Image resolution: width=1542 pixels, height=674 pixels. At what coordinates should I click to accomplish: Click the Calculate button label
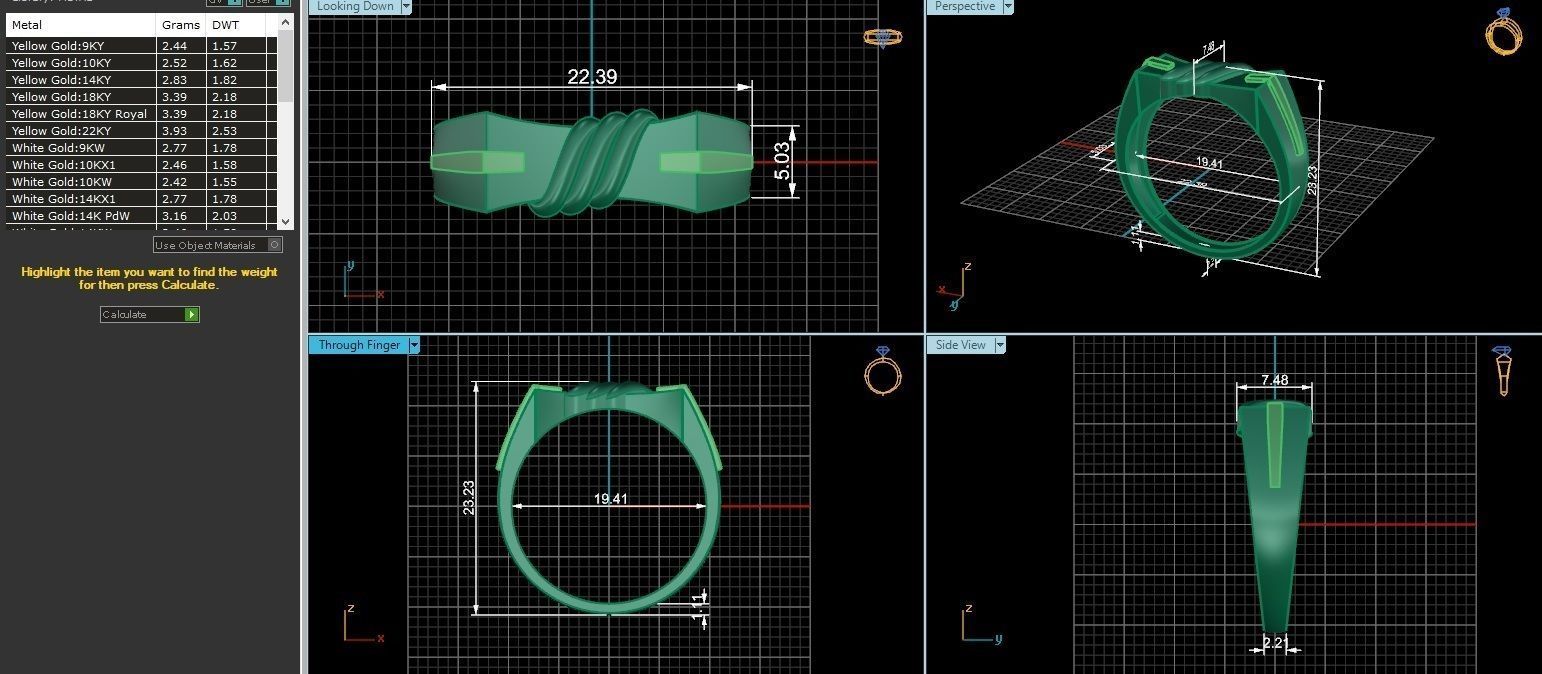click(x=125, y=314)
